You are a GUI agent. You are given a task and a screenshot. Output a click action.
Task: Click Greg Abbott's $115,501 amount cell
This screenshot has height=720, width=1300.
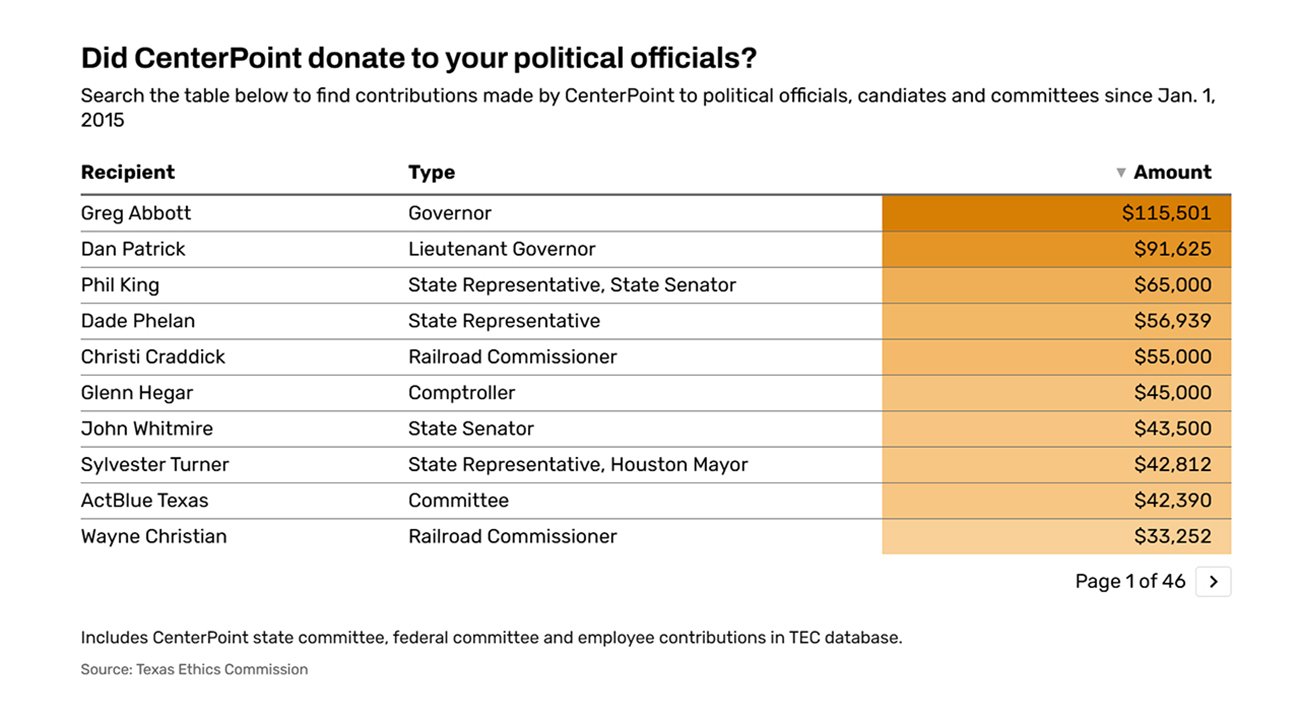pos(1166,213)
